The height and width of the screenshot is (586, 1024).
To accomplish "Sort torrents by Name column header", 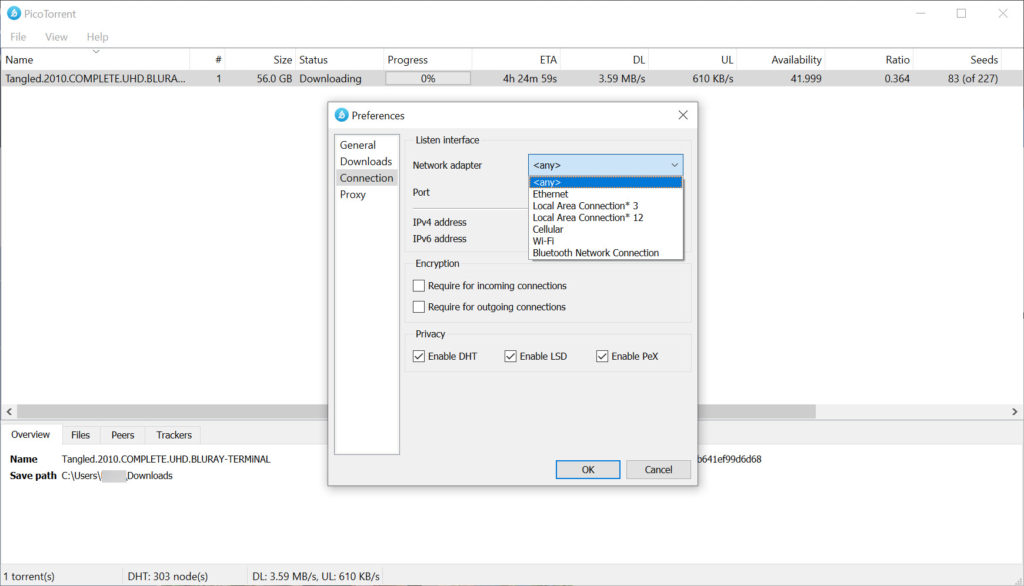I will coord(95,59).
